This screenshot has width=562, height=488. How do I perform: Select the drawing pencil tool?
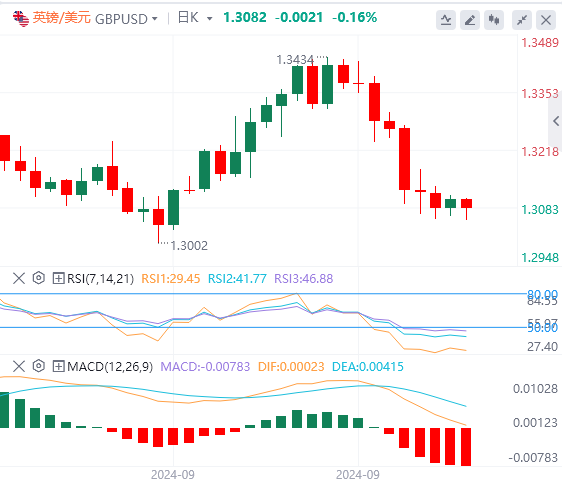[470, 20]
